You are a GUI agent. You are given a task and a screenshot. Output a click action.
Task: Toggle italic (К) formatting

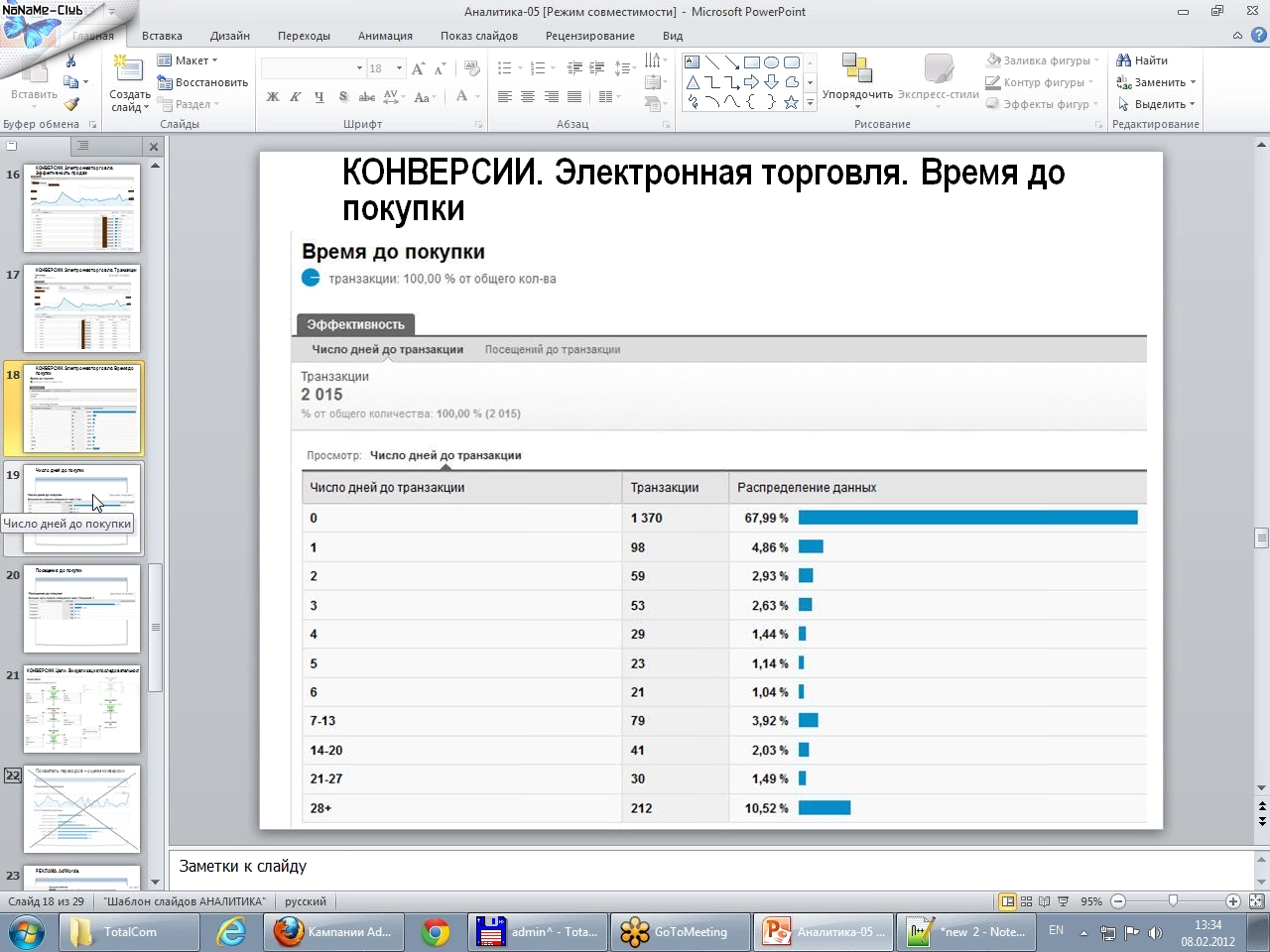296,97
